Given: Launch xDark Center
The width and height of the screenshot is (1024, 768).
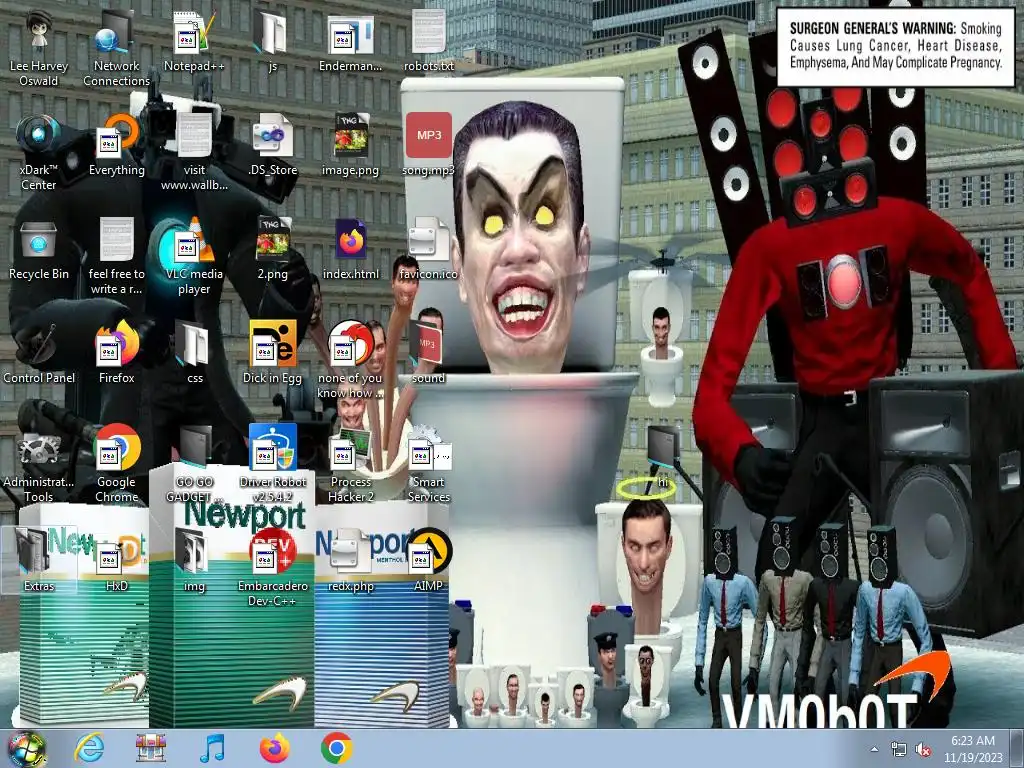Looking at the screenshot, I should point(39,153).
